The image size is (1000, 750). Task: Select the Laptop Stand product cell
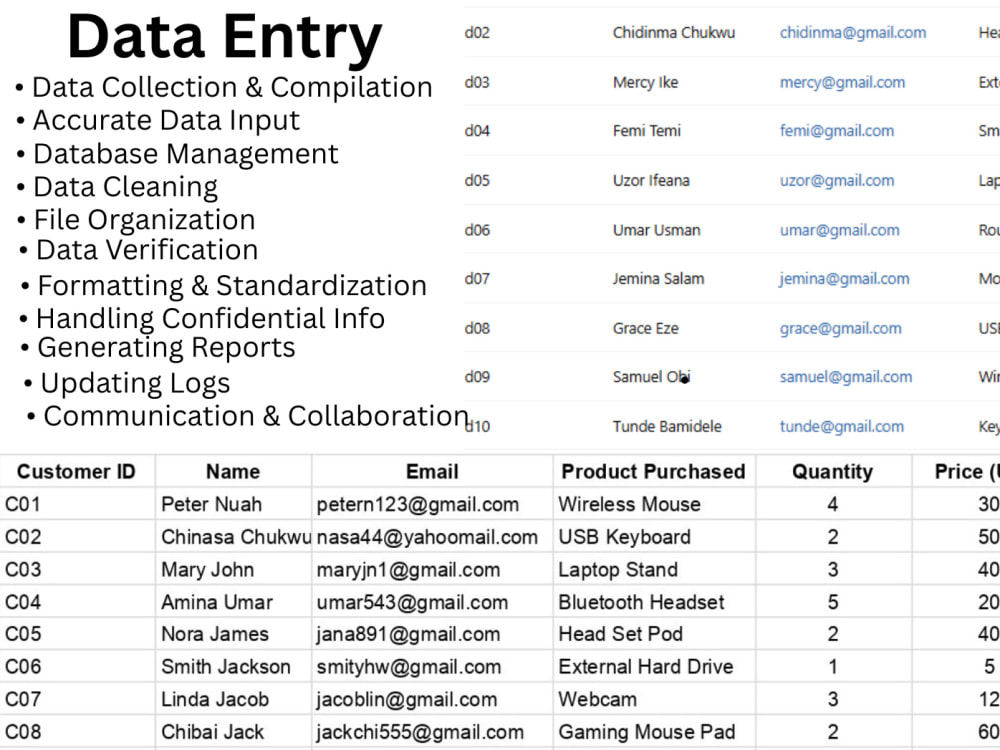654,570
